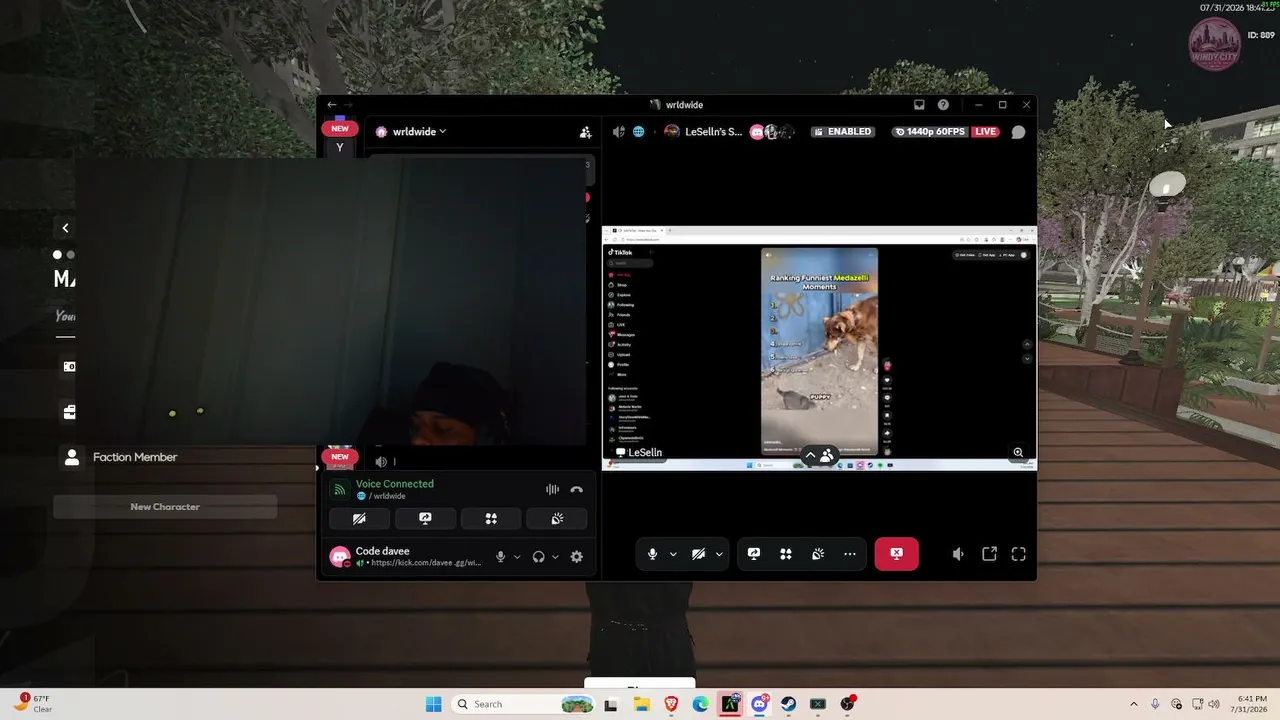Image resolution: width=1280 pixels, height=720 pixels.
Task: Click the voice channel speaker icon in header
Action: click(619, 132)
